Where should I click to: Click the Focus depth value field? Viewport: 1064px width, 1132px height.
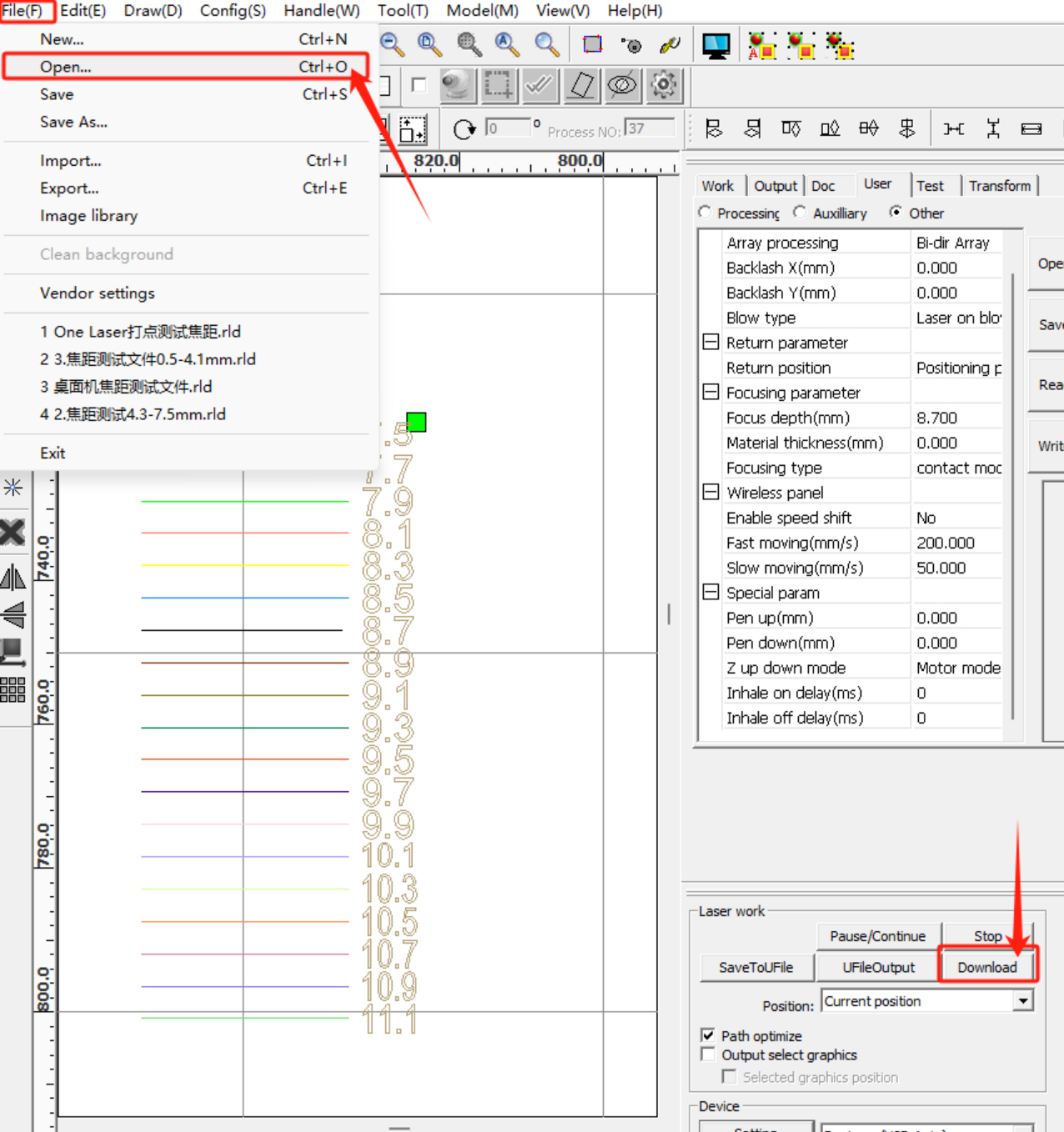[956, 418]
